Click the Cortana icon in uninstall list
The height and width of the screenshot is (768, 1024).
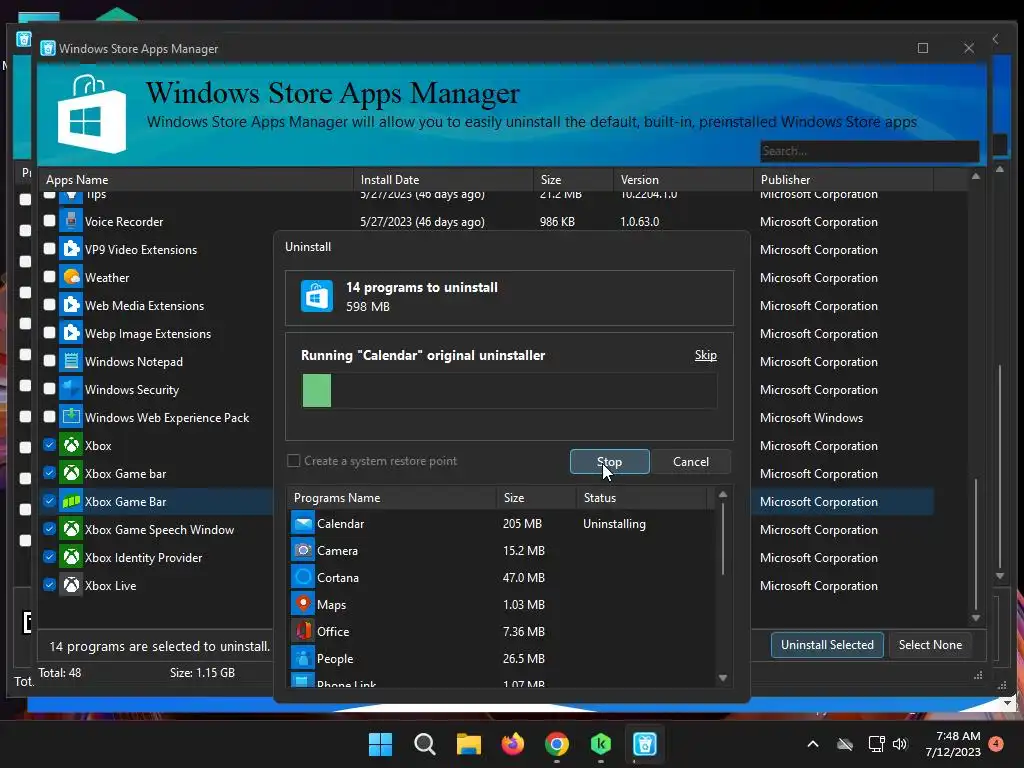(302, 577)
